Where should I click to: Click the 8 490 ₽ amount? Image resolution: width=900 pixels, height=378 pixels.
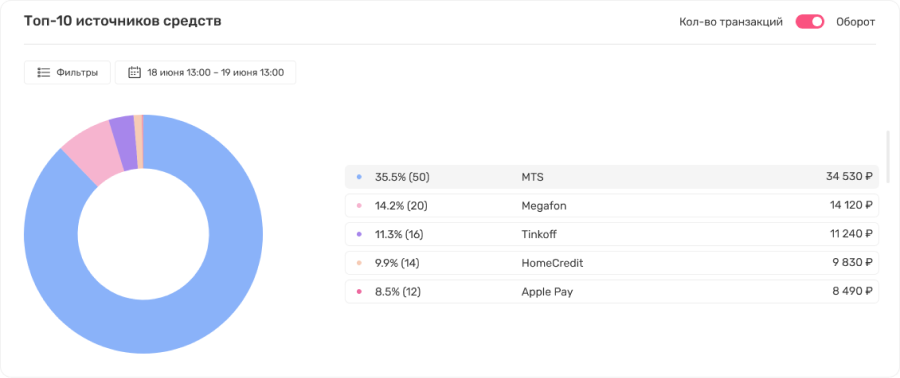852,291
